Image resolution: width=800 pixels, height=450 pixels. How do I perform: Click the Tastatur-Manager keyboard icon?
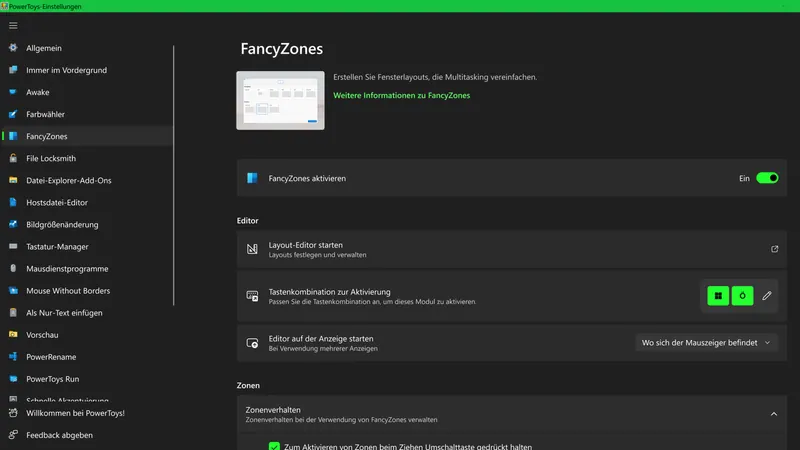tap(13, 246)
